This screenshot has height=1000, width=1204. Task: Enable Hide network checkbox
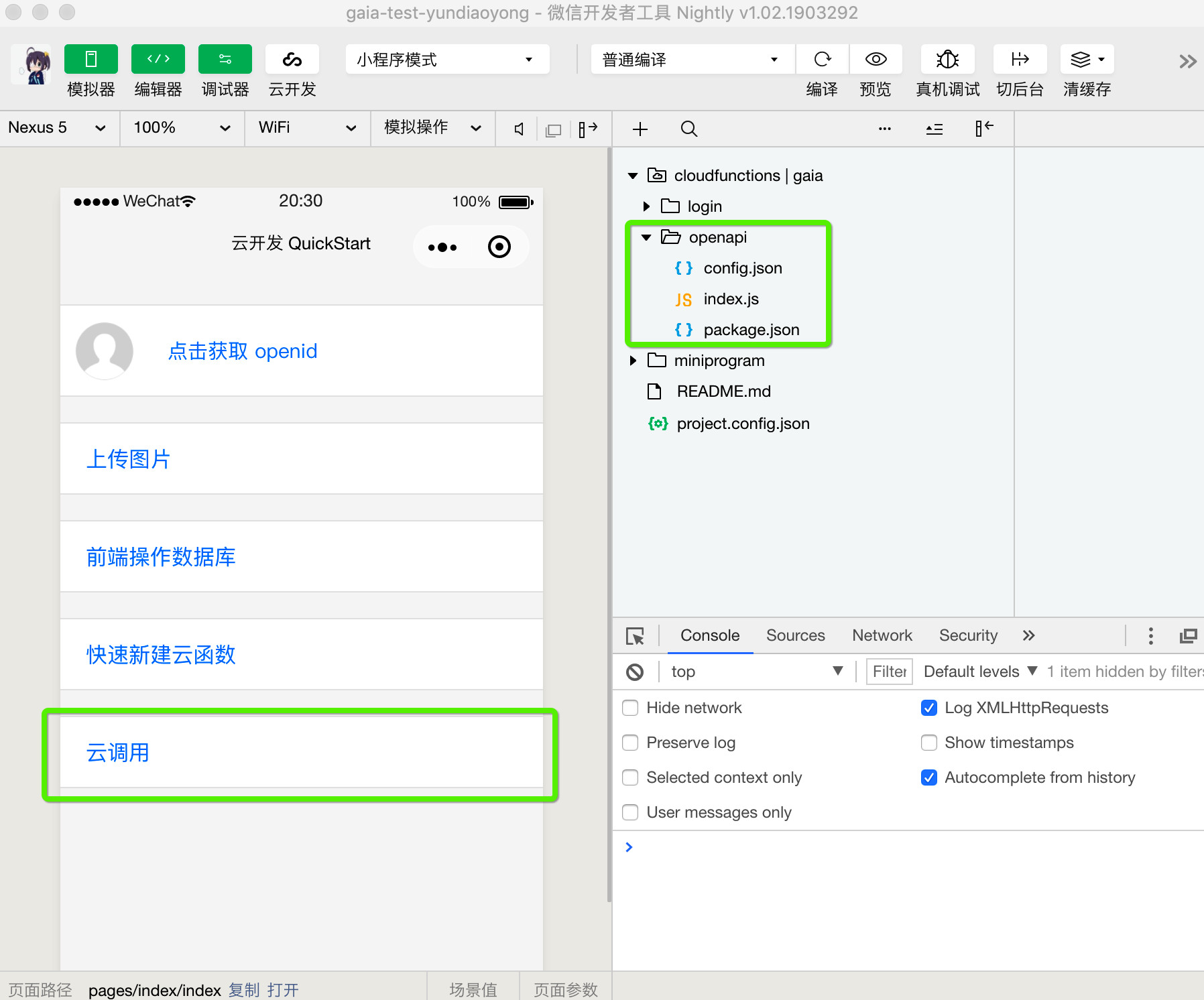click(630, 708)
